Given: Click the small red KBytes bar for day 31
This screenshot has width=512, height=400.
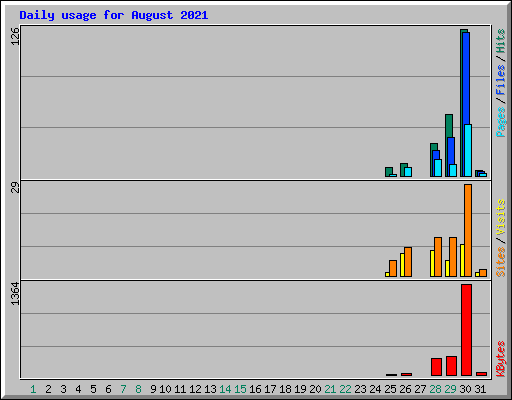Looking at the screenshot, I should click(482, 374).
